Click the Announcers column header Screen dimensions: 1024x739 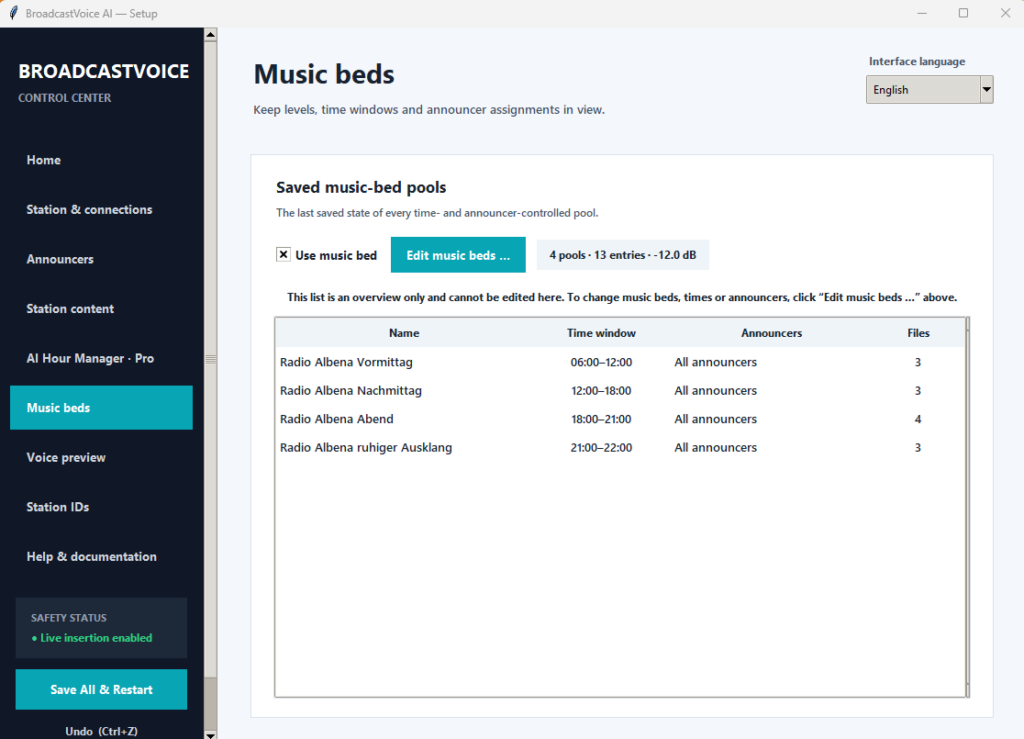(771, 333)
